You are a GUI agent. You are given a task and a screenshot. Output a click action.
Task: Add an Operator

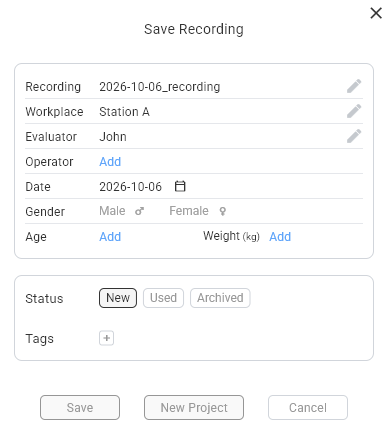pos(110,162)
